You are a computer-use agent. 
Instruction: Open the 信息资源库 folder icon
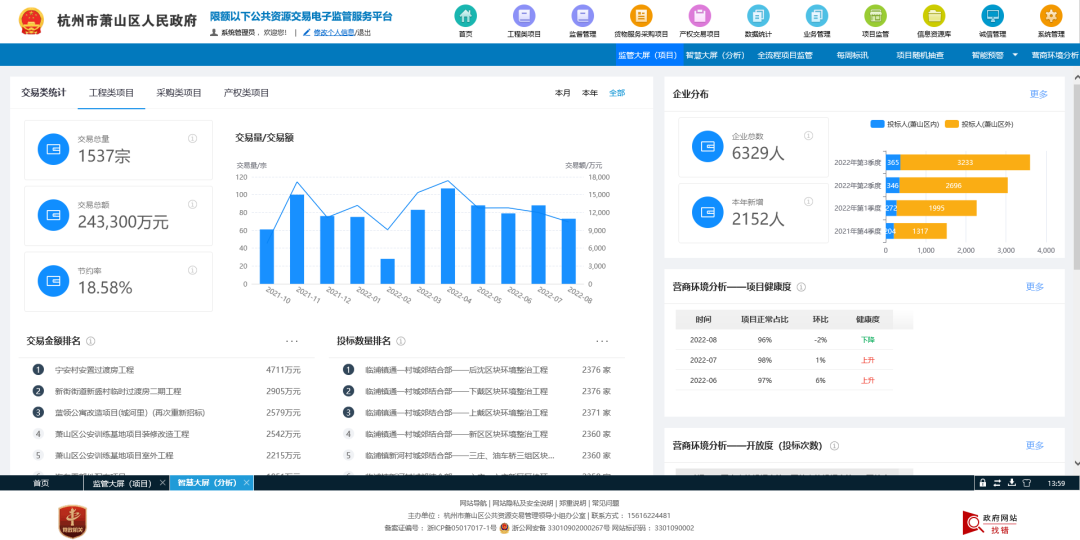click(x=934, y=15)
